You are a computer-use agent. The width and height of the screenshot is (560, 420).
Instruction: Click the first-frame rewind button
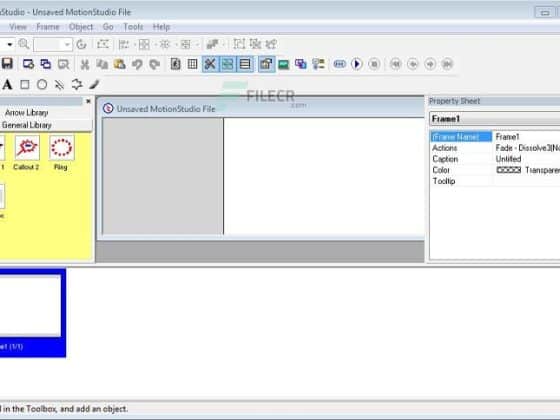tap(395, 64)
